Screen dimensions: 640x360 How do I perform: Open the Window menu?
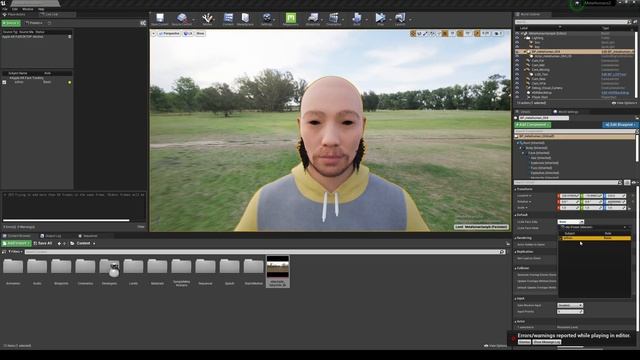point(28,9)
